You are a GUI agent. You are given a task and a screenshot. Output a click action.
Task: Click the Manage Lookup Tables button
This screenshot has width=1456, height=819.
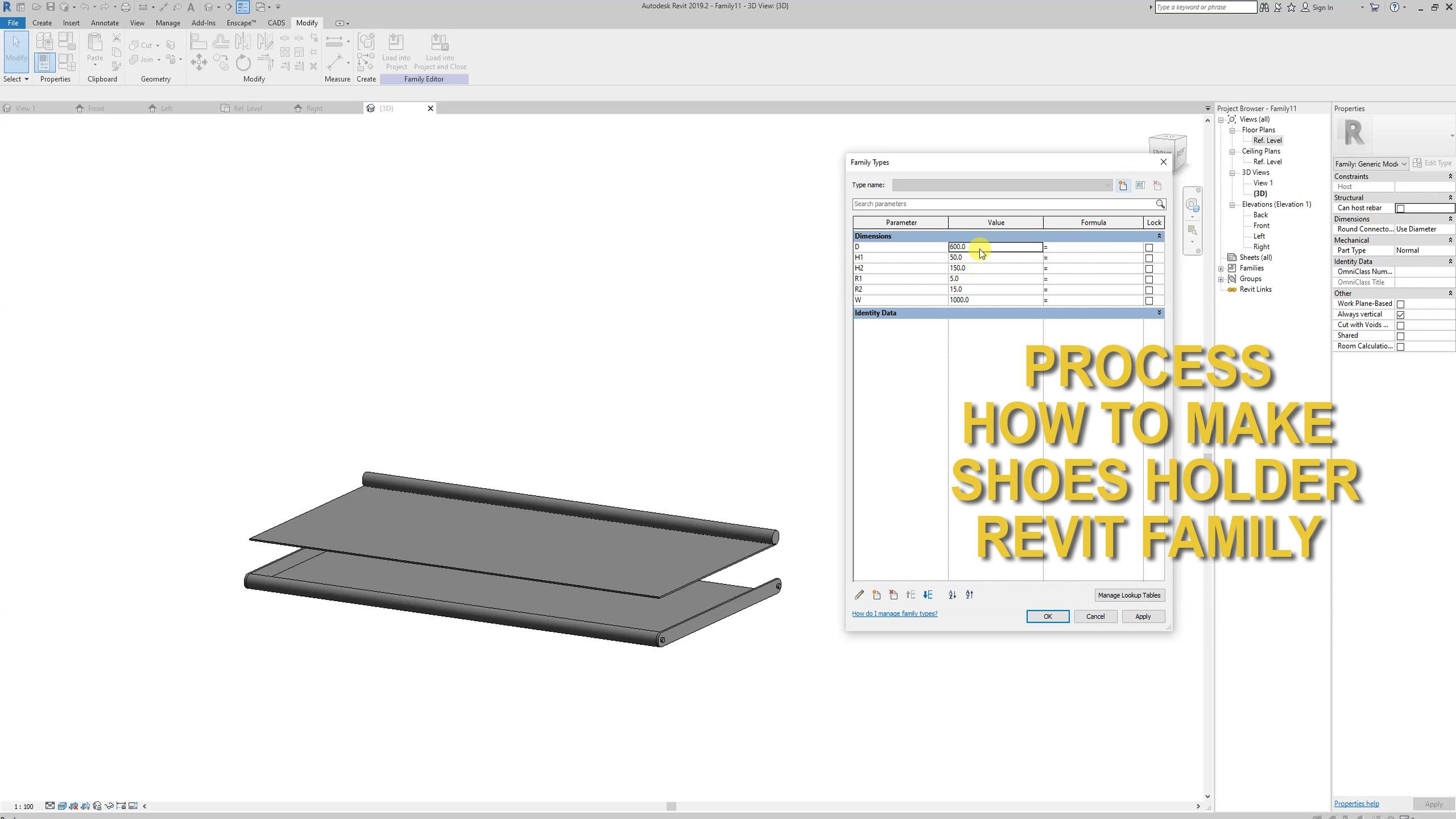point(1130,595)
